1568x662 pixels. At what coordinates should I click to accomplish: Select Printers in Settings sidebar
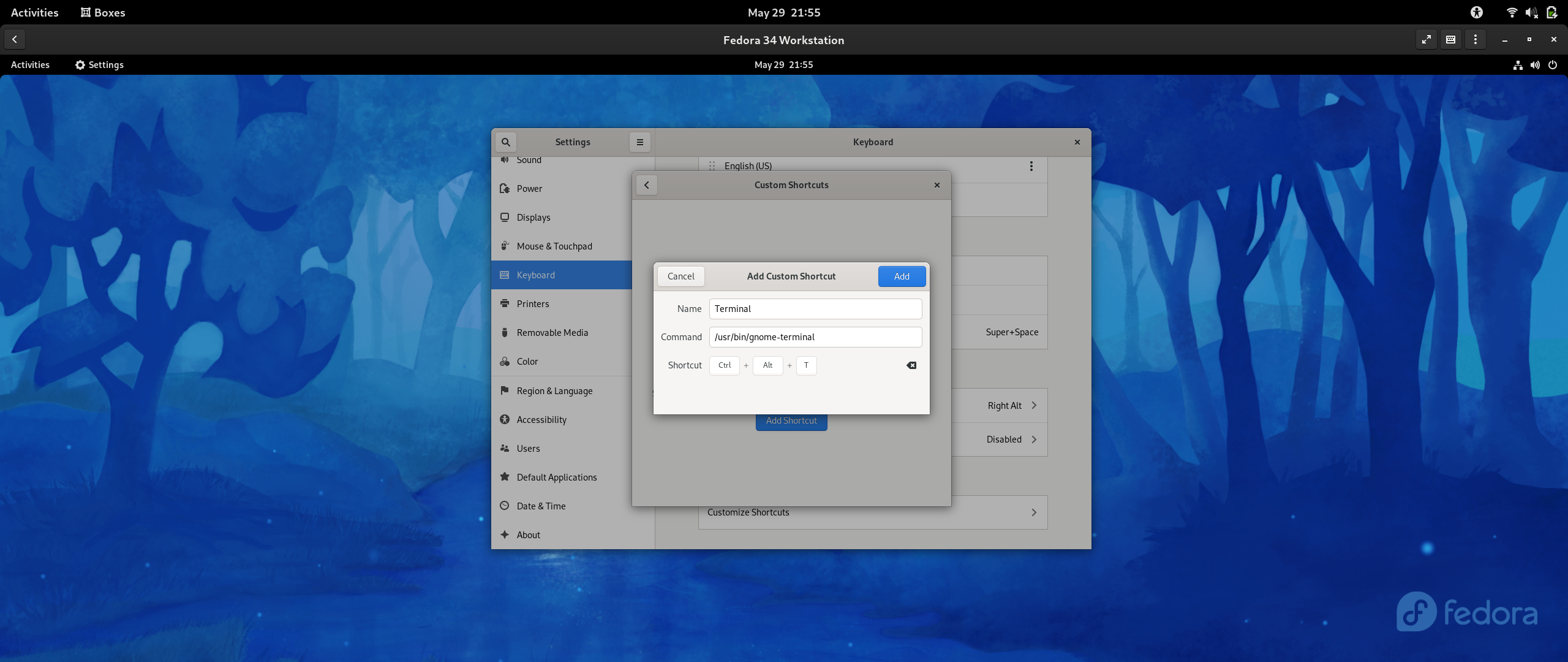tap(562, 304)
